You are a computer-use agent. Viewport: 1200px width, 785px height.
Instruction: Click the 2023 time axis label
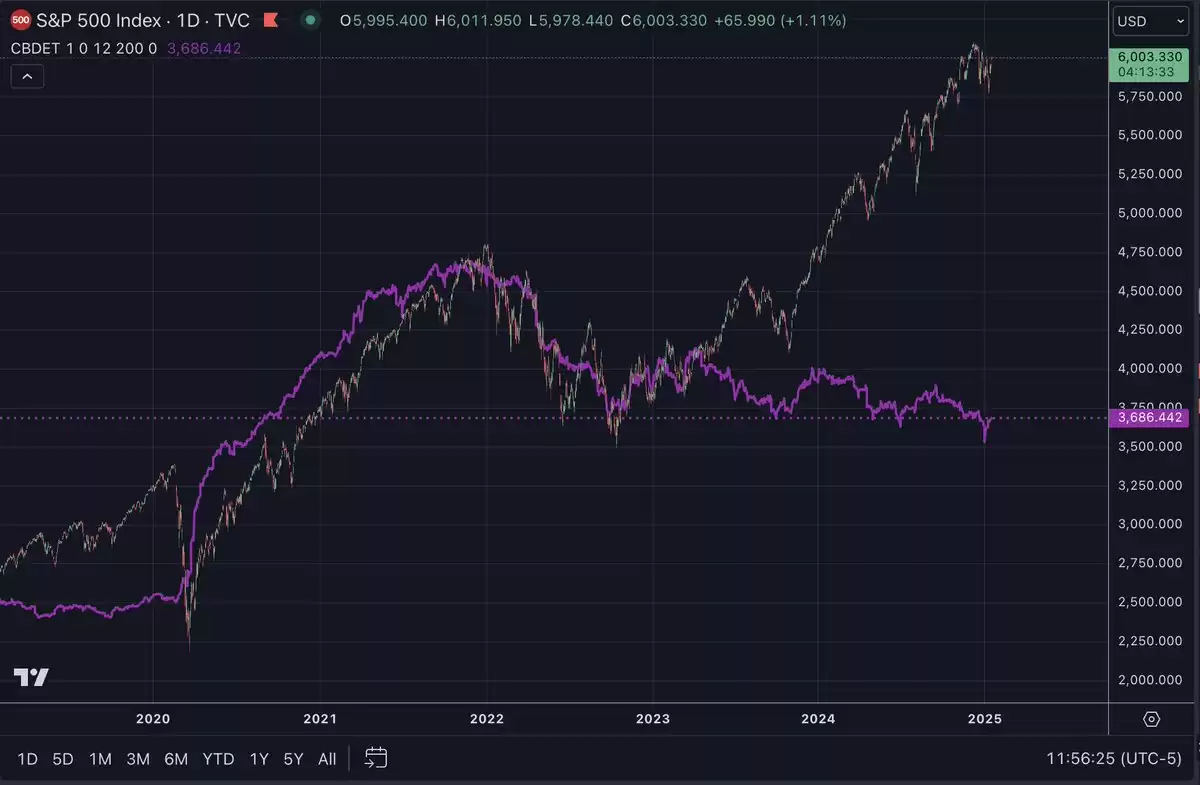[x=652, y=719]
